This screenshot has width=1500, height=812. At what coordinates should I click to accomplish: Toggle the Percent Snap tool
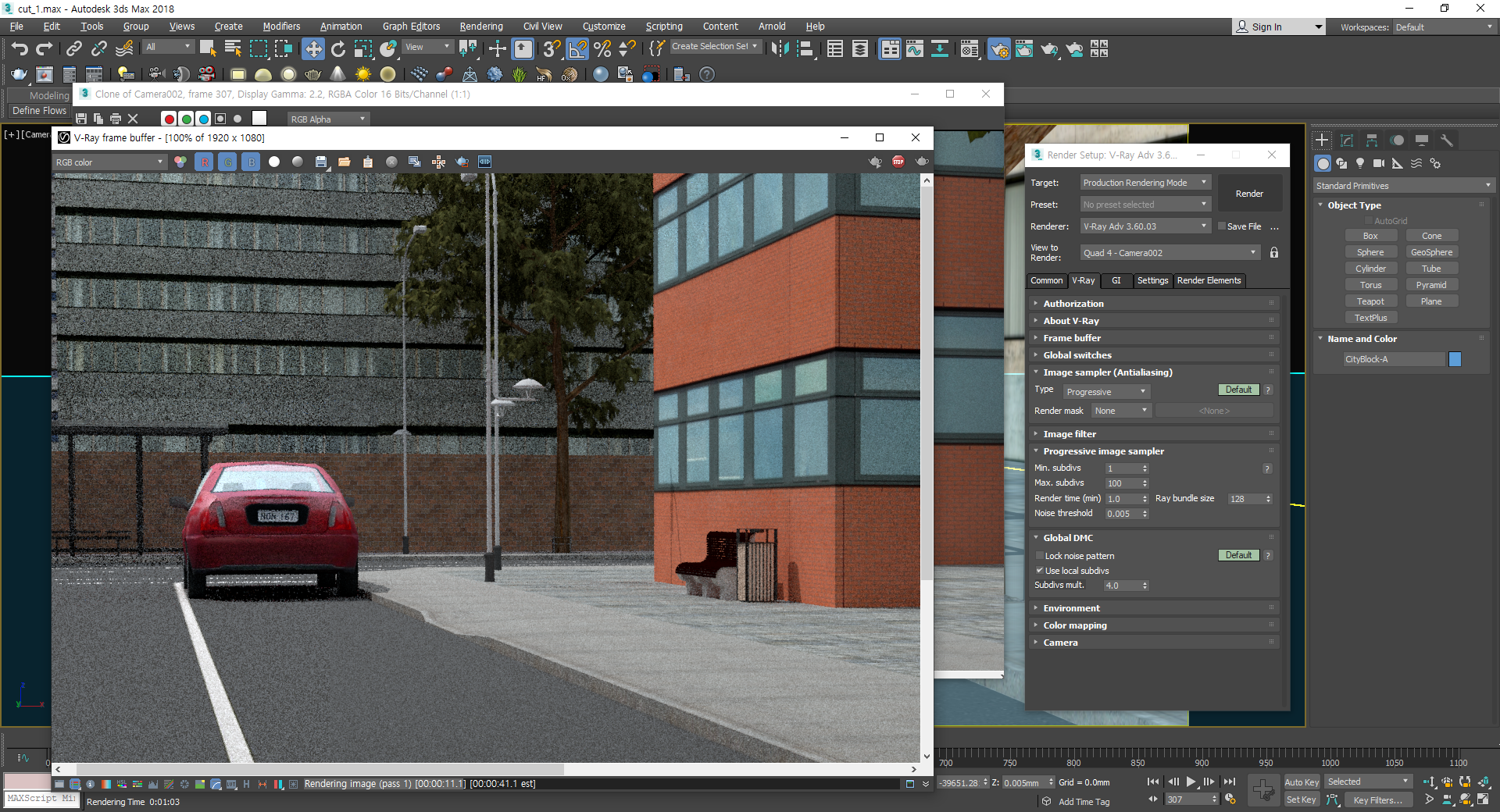[x=602, y=48]
